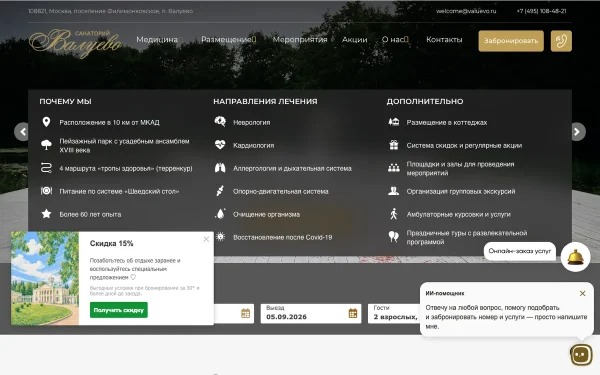
Task: Open the Гости guests selector
Action: pos(395,313)
